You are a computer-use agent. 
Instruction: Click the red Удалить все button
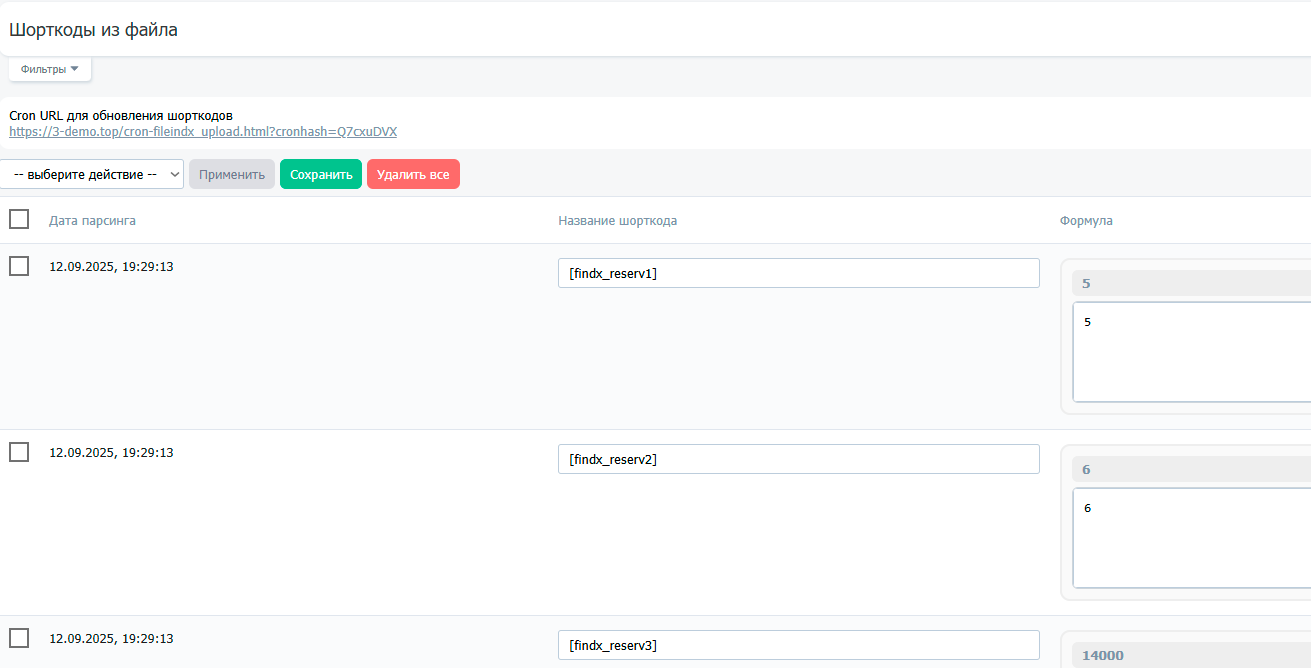(x=413, y=174)
